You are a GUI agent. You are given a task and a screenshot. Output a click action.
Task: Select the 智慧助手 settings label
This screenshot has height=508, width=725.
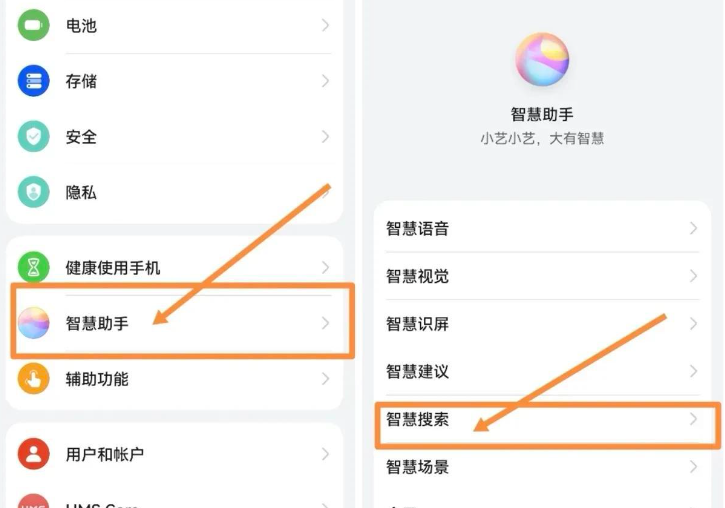[x=97, y=323]
